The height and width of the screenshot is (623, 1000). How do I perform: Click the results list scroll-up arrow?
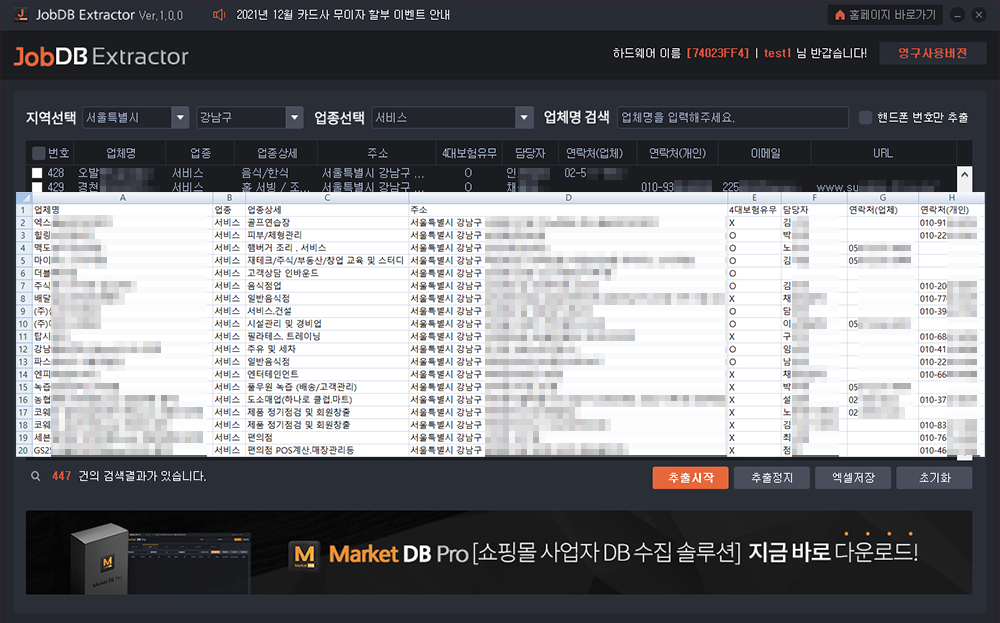(x=965, y=174)
